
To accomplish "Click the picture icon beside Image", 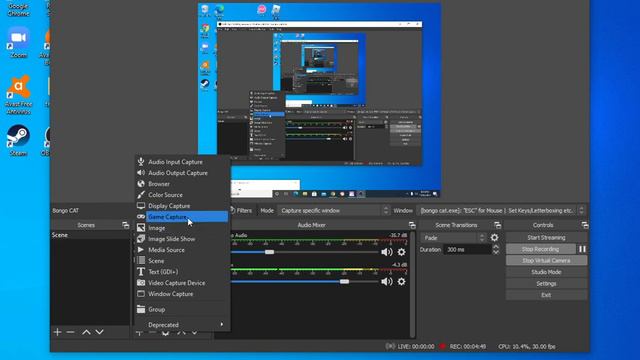I will 141,228.
